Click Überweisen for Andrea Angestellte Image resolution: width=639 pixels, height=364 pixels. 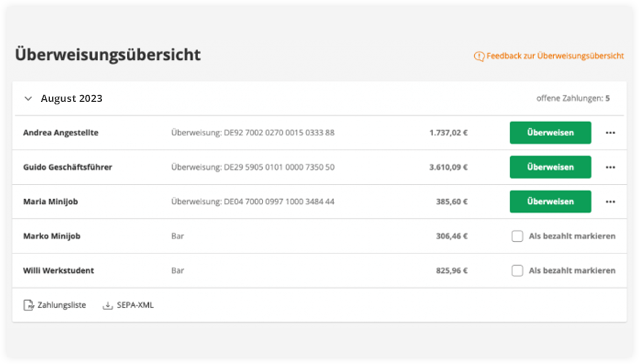(x=550, y=132)
